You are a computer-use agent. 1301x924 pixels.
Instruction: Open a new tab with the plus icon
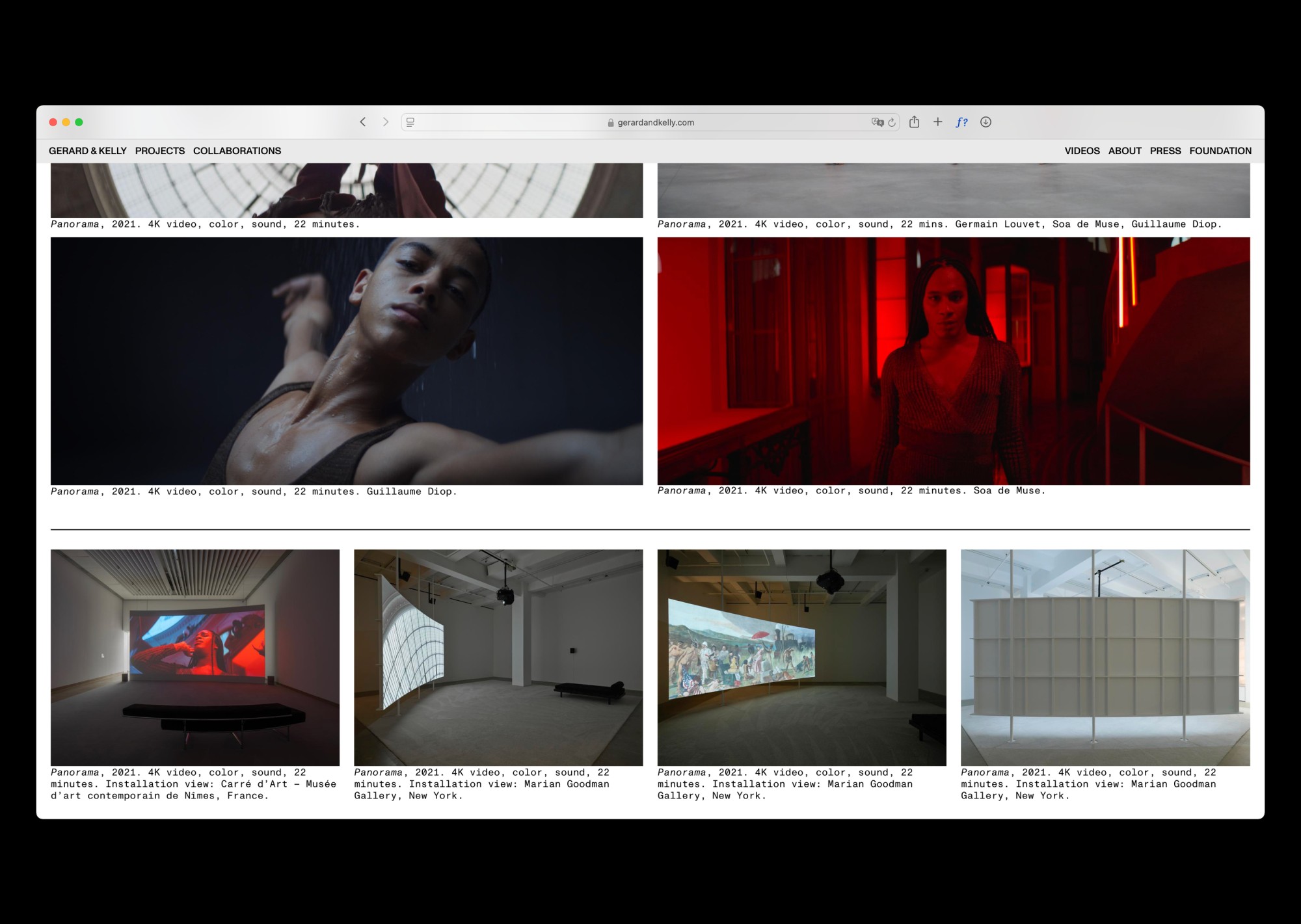[x=937, y=122]
